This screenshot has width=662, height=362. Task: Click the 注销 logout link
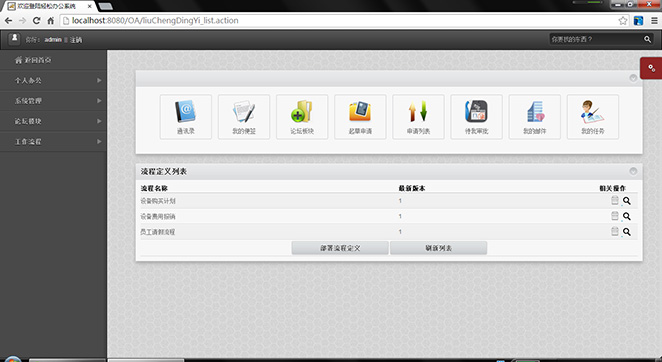click(x=76, y=40)
